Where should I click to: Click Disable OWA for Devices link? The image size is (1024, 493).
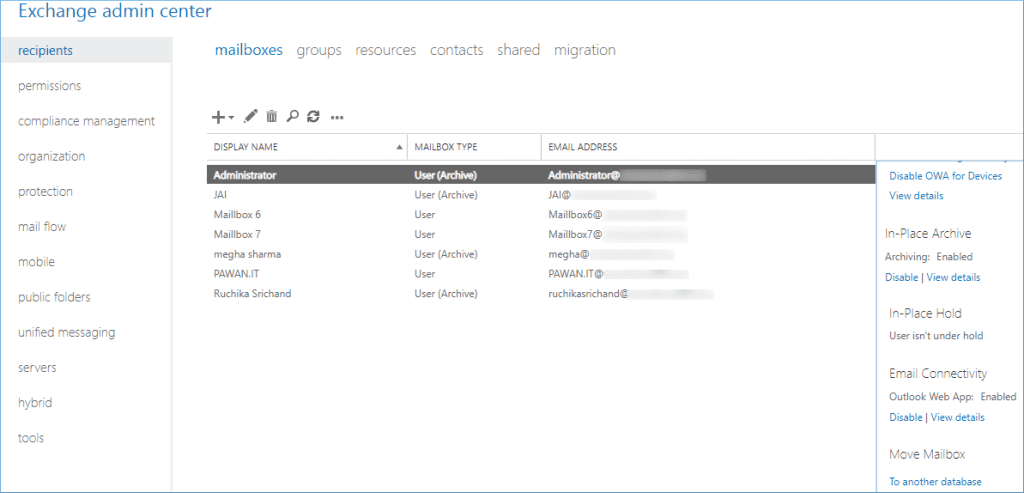pos(945,176)
